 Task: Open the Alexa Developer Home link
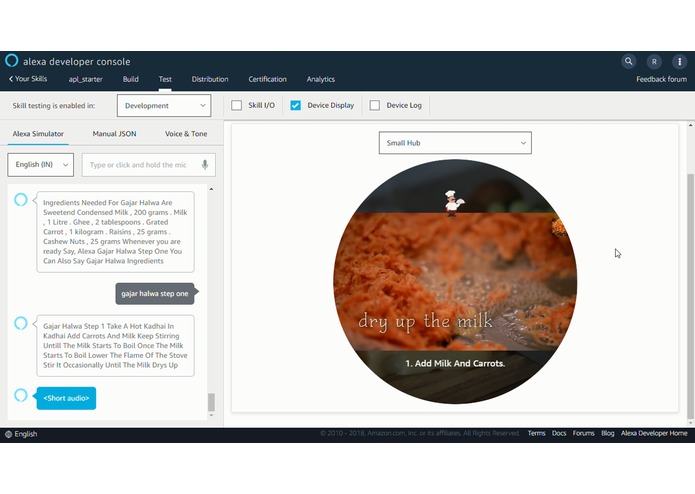654,433
